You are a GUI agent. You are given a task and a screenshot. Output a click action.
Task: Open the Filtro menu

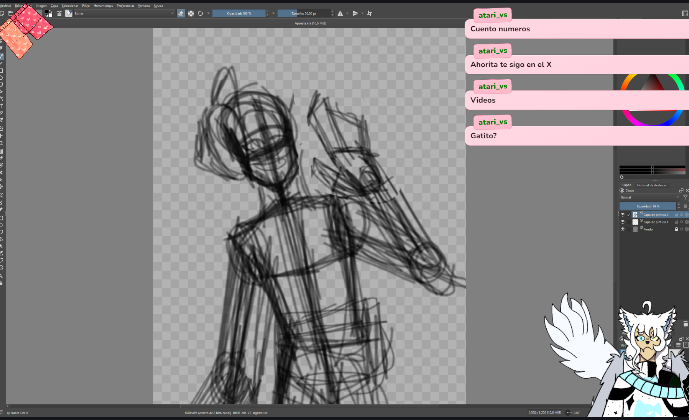point(86,6)
